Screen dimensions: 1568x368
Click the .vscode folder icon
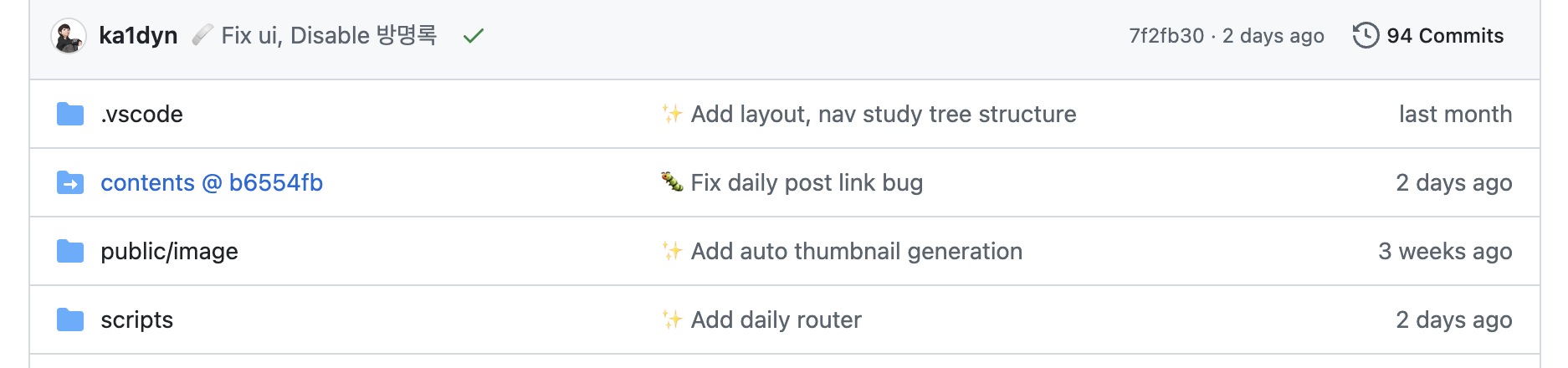(x=70, y=114)
